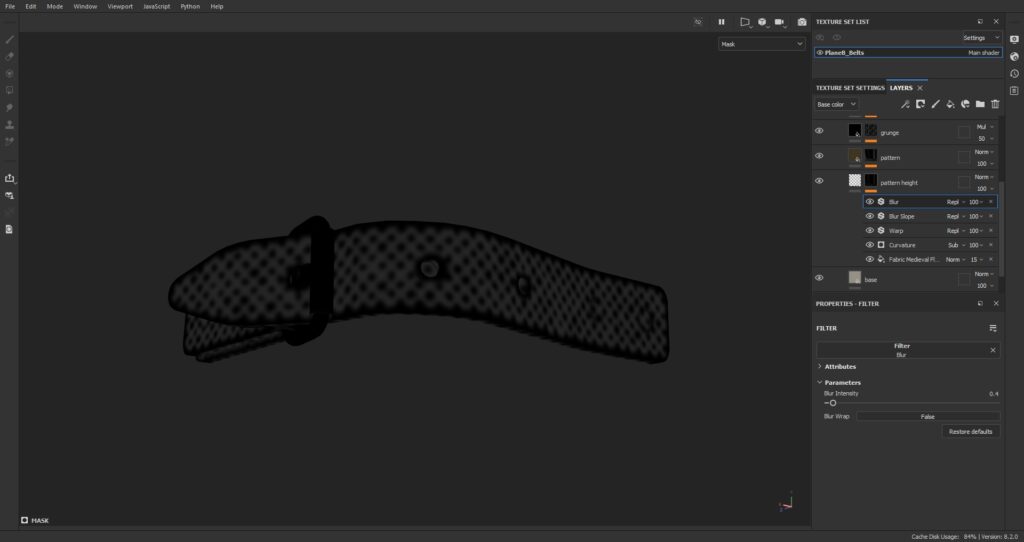Open the Python menu
This screenshot has height=542, width=1024.
click(190, 7)
